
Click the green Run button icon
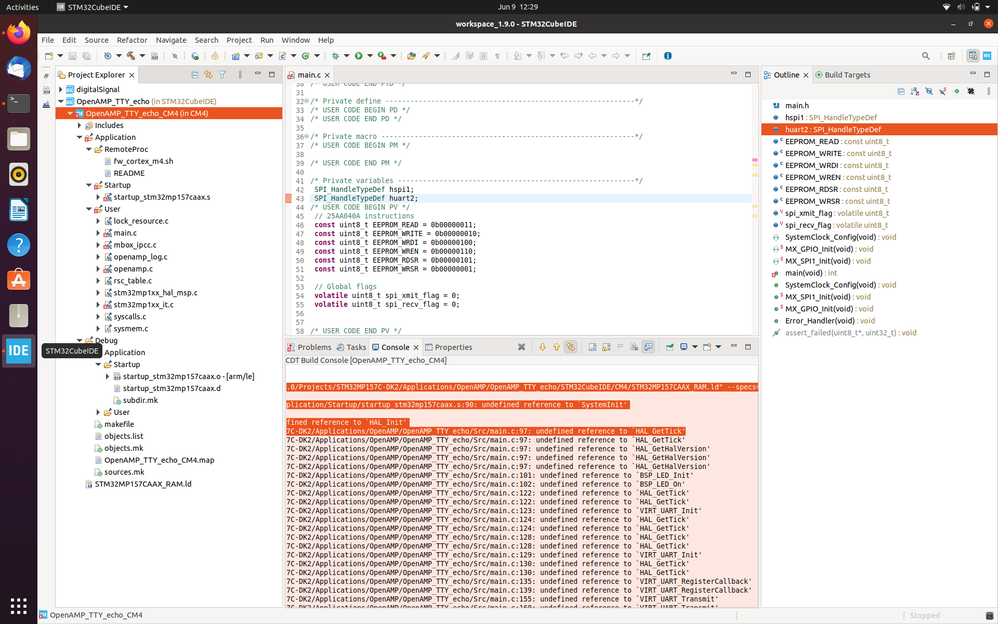[x=358, y=56]
